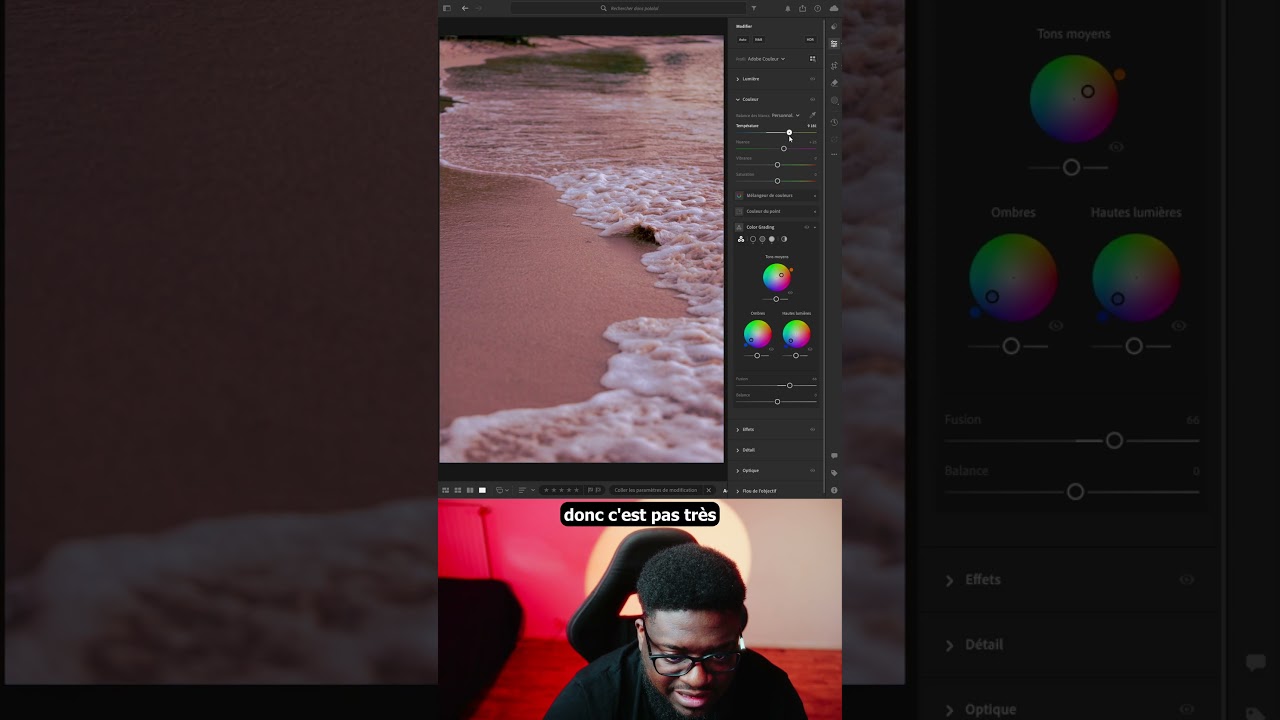The width and height of the screenshot is (1280, 720).
Task: Click the Ombres color wheel
Action: (x=757, y=334)
